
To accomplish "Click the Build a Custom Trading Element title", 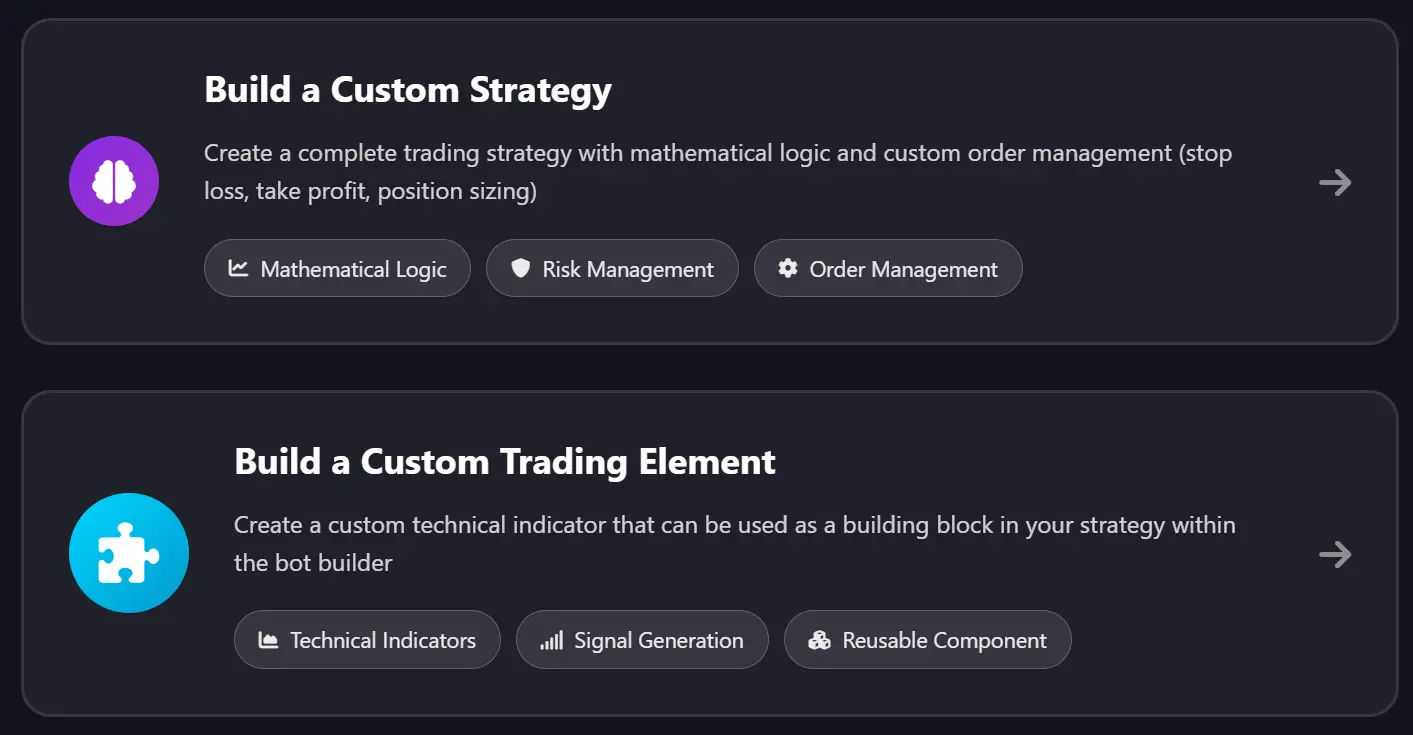I will [x=504, y=461].
